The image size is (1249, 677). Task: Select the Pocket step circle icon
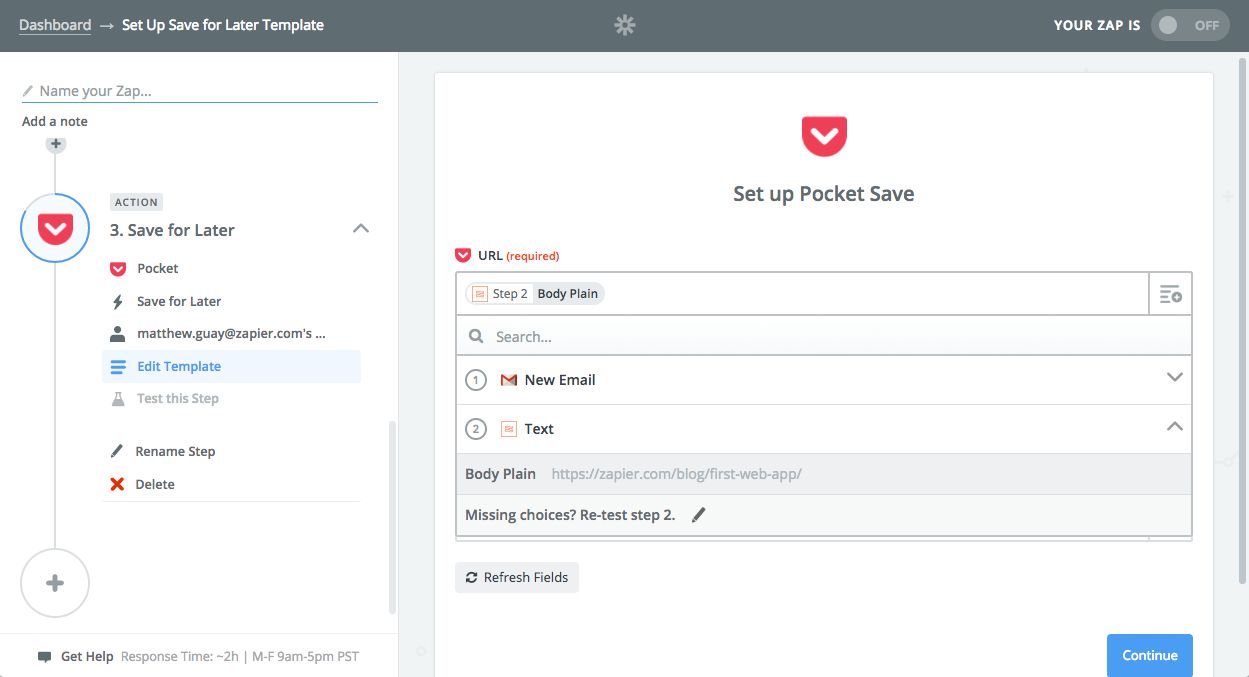[x=55, y=228]
